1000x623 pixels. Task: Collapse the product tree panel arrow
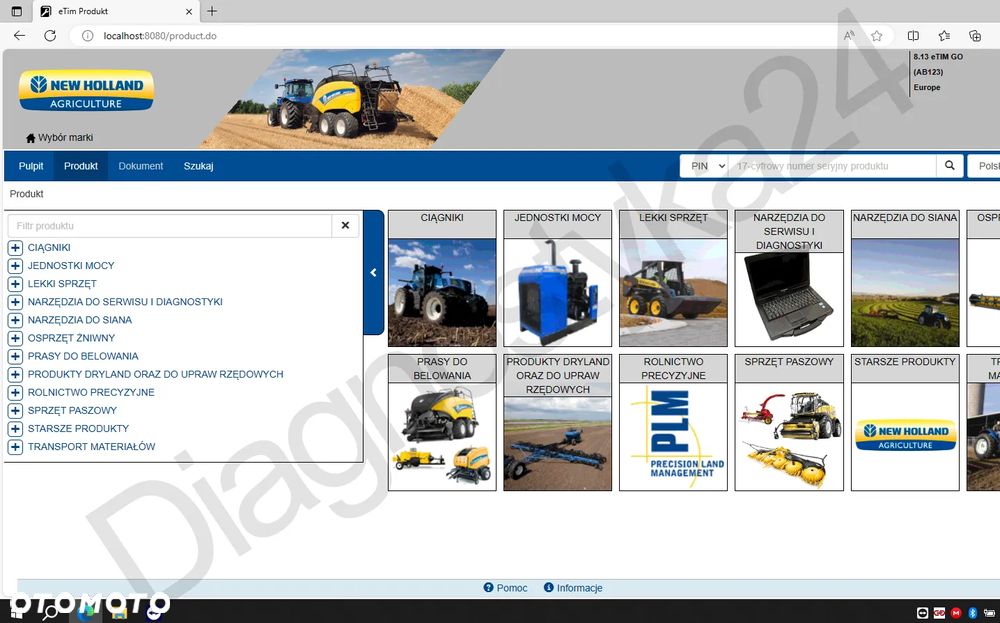coord(374,273)
